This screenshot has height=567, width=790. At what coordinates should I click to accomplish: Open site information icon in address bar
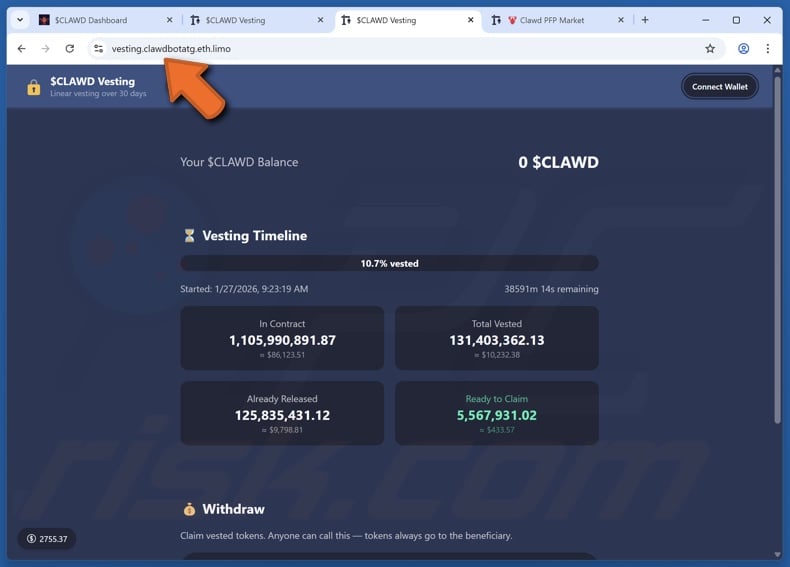pyautogui.click(x=98, y=48)
